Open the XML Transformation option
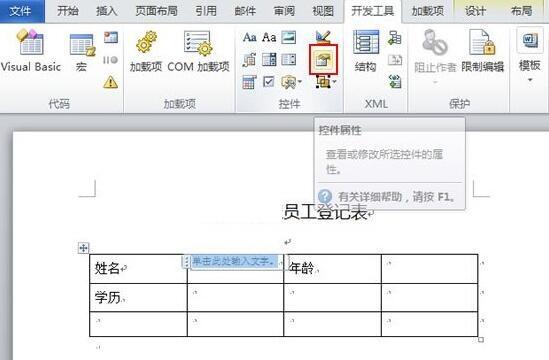549x360 pixels. tap(395, 60)
